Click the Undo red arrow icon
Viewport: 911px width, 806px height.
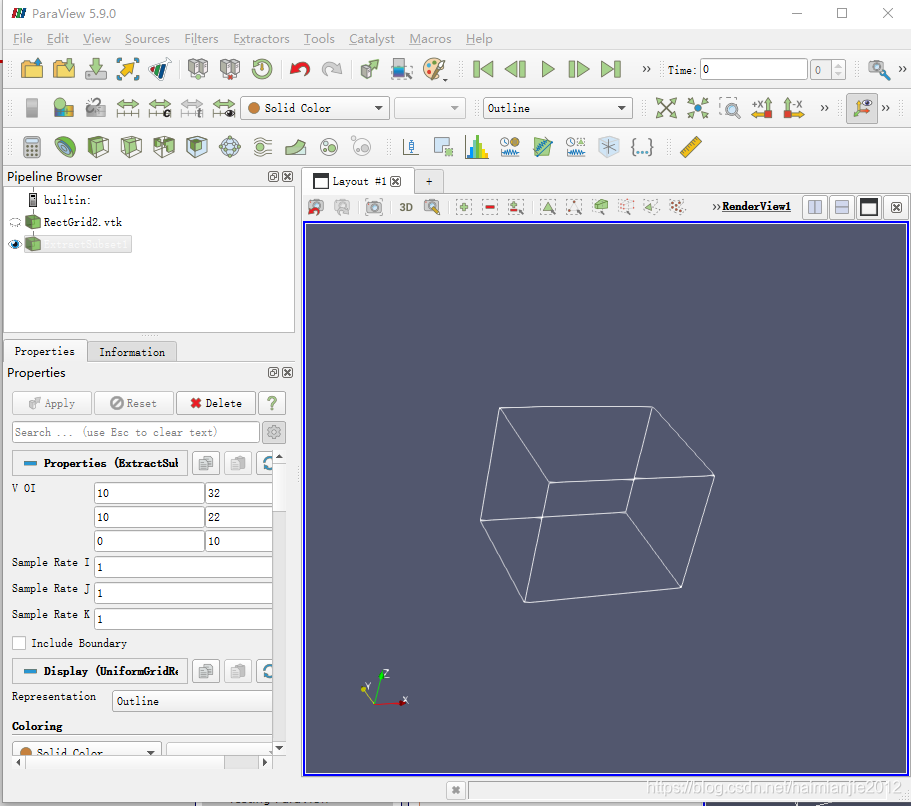tap(300, 69)
